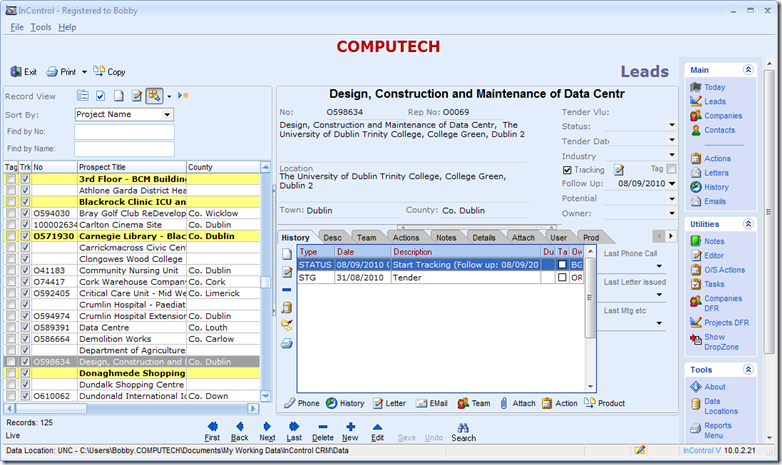Click the Find by Name input field
782x465 pixels.
click(x=124, y=149)
